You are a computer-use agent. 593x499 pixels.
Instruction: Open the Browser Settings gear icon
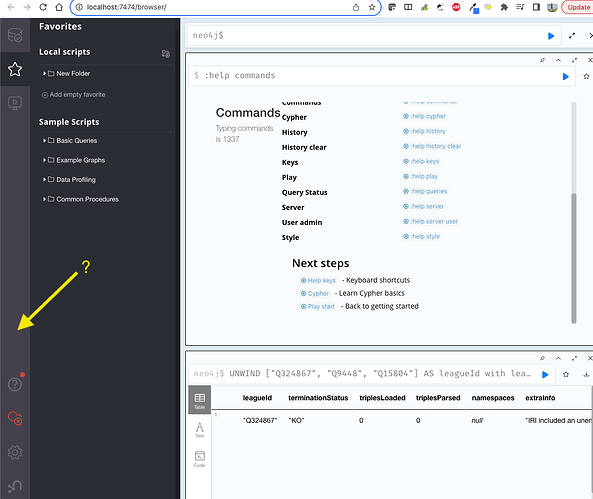point(15,452)
